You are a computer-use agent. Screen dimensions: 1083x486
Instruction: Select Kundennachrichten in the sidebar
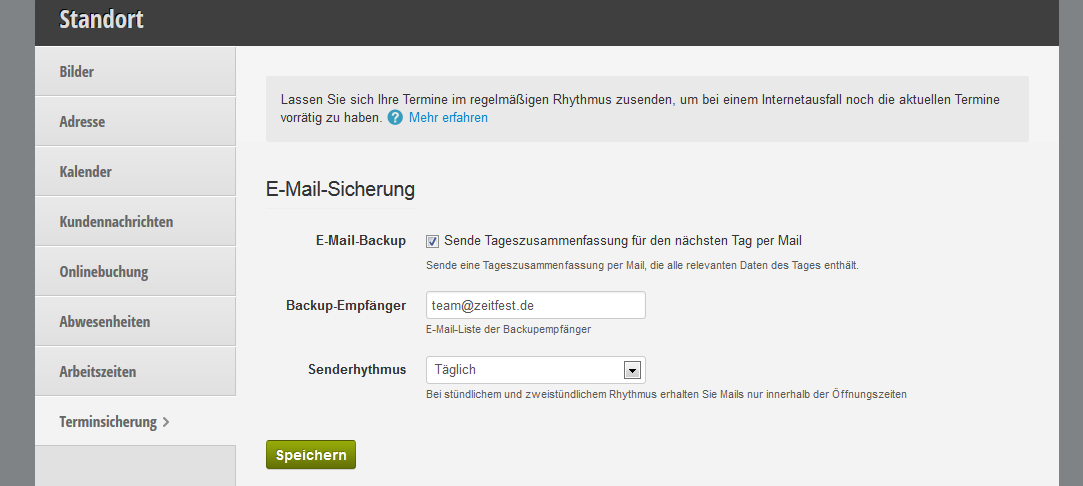(x=135, y=222)
